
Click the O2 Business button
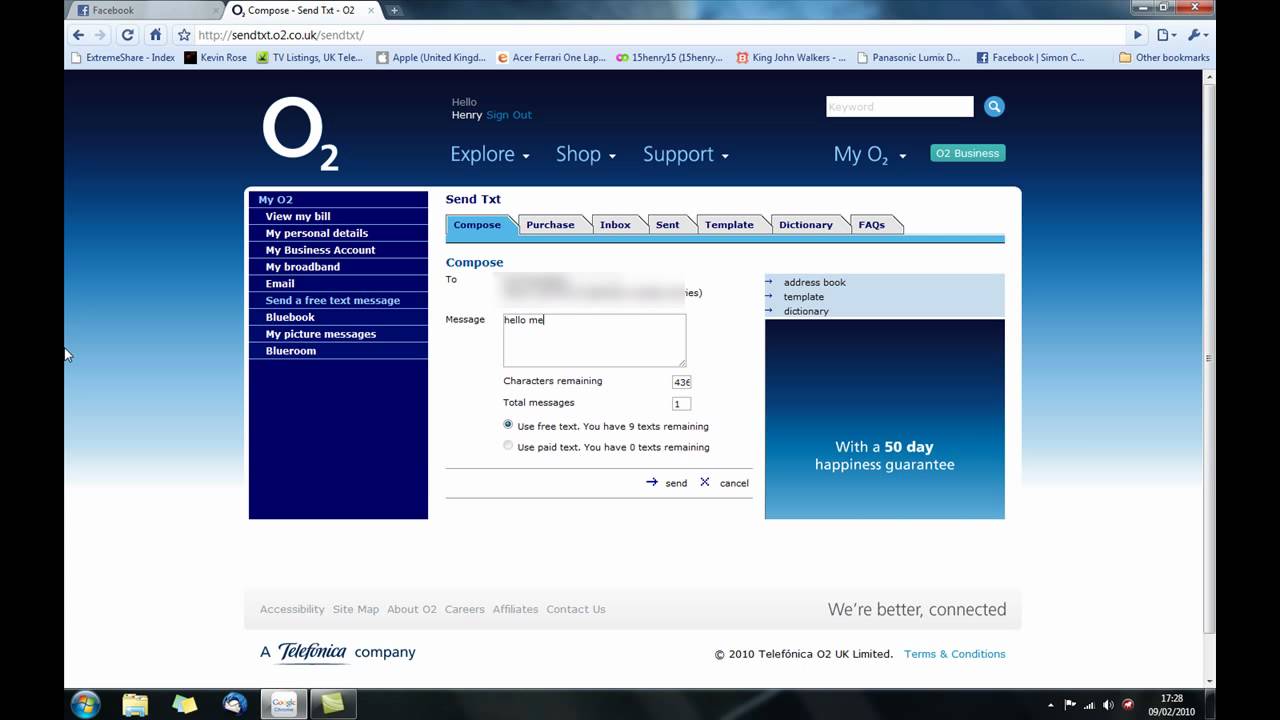(968, 153)
